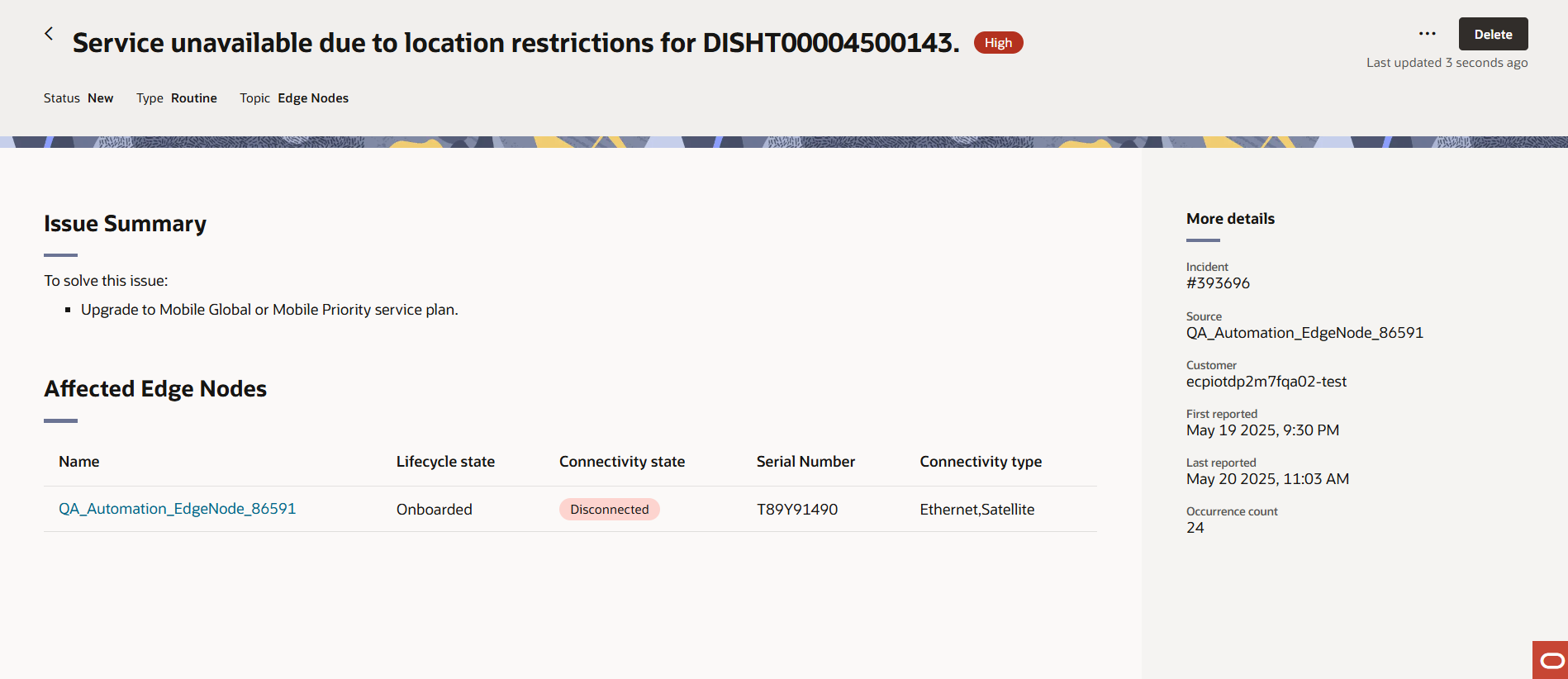
Task: Sort the table by Name column header
Action: tap(78, 461)
